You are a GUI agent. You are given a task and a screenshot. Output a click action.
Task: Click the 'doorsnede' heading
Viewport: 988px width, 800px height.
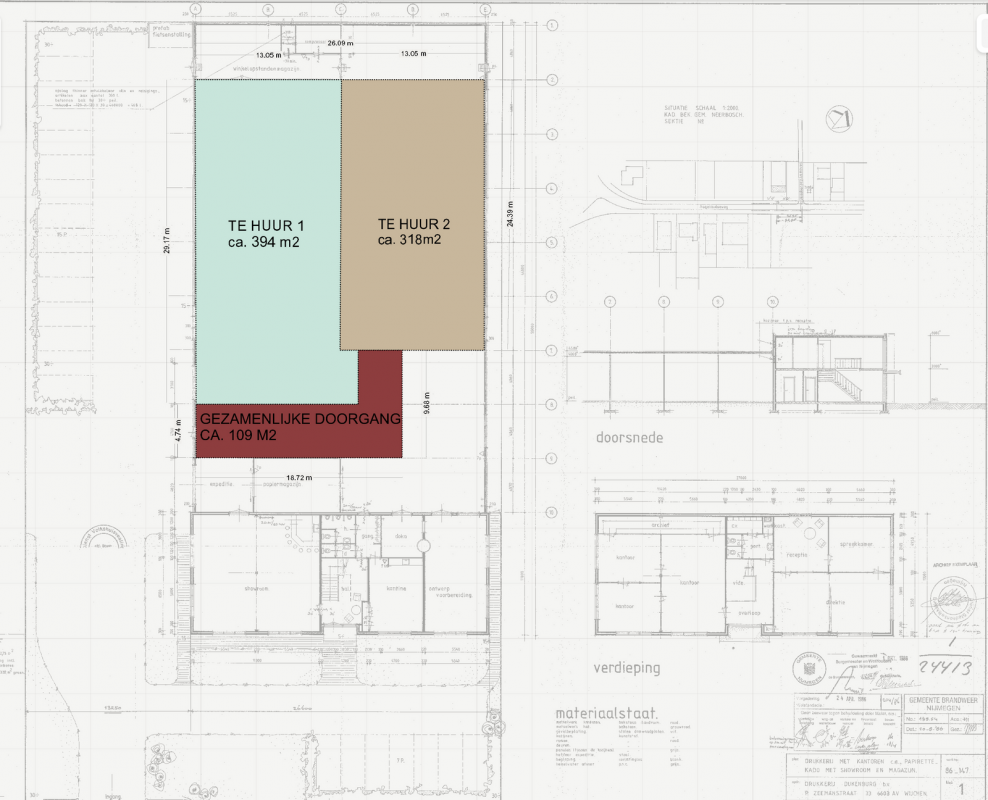coord(629,437)
